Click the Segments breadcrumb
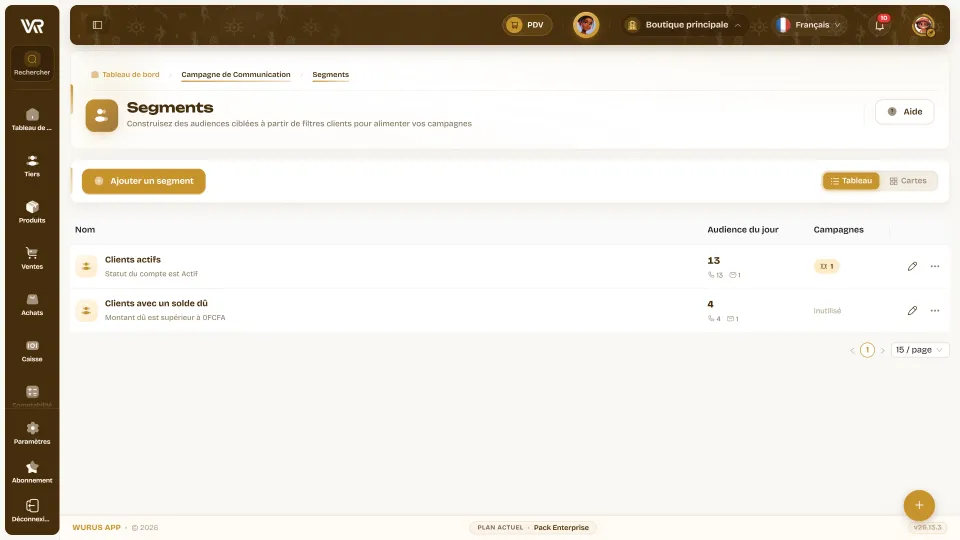 (331, 75)
